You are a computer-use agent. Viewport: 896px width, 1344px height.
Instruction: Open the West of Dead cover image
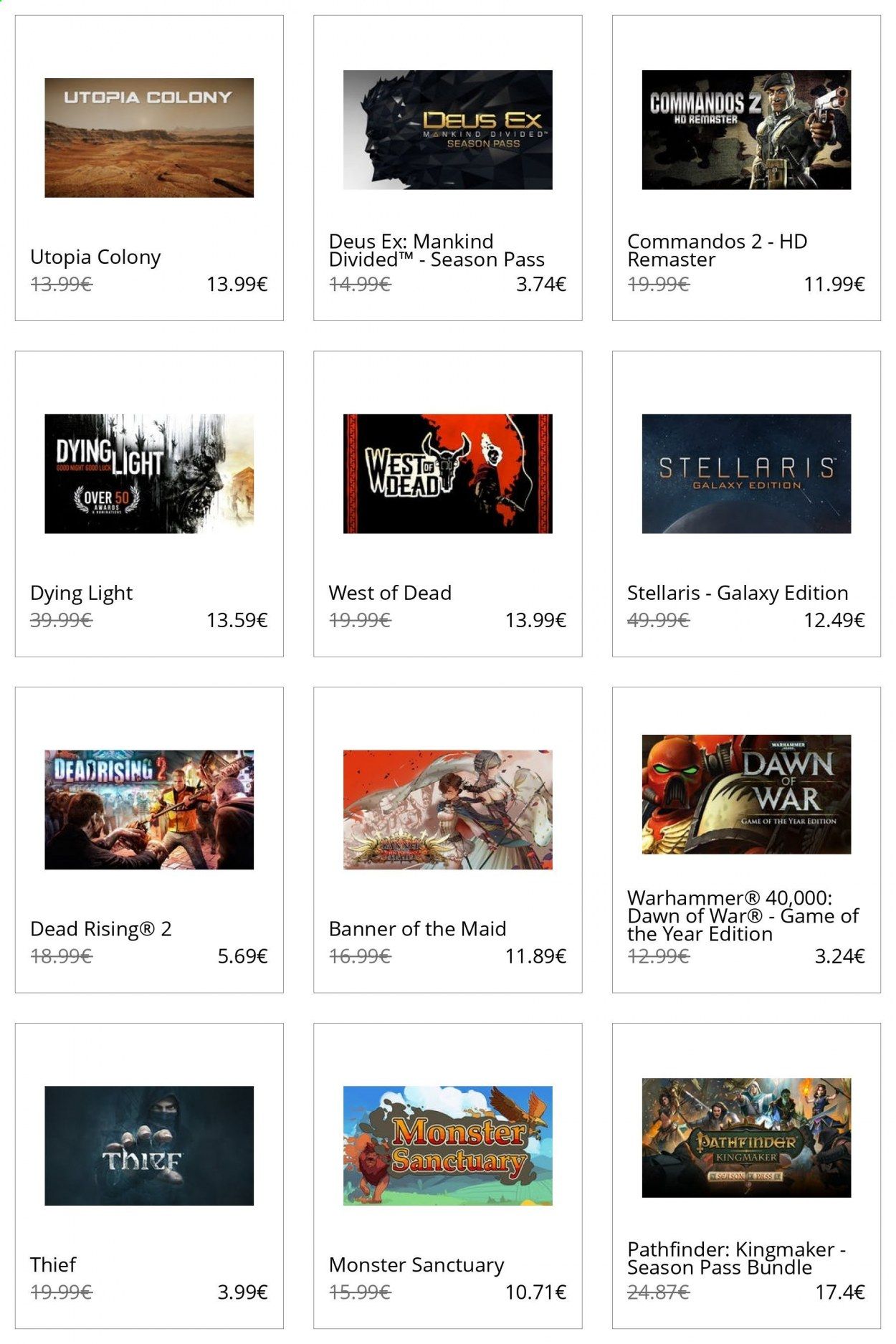(x=448, y=474)
